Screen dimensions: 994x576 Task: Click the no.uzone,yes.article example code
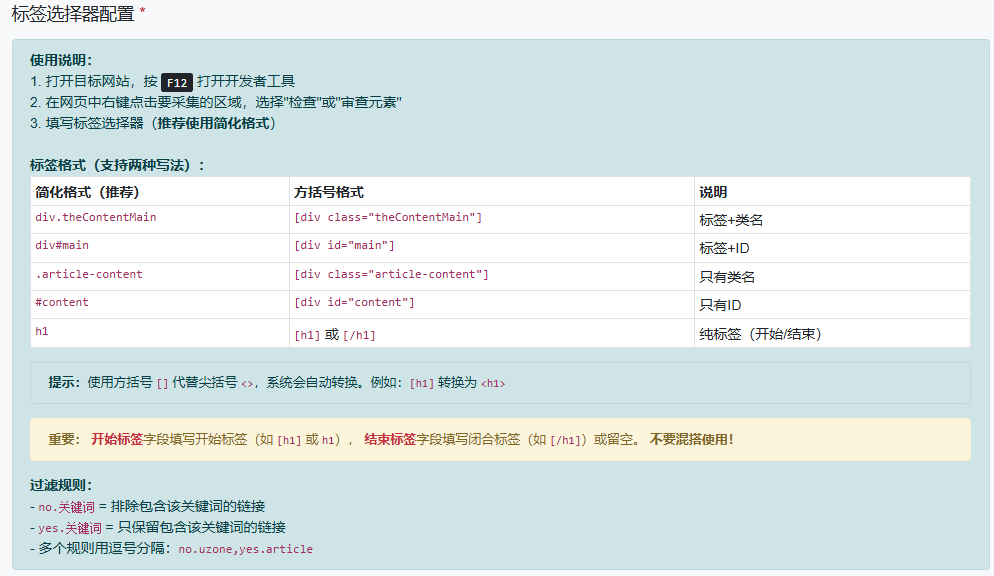[x=245, y=549]
